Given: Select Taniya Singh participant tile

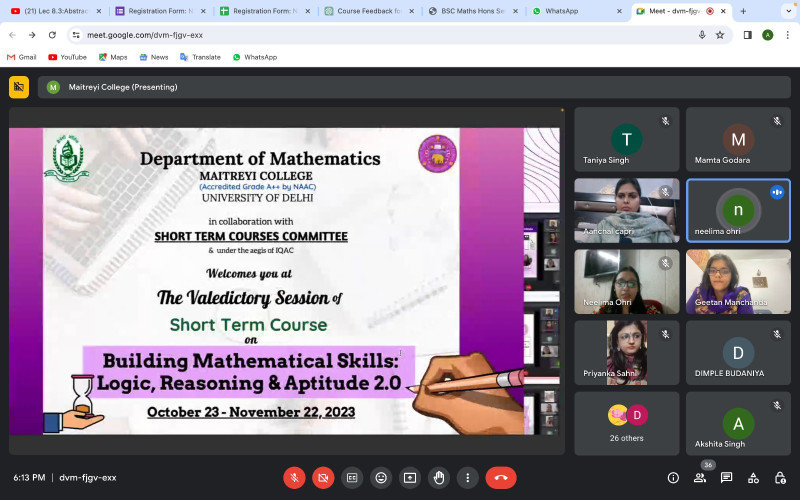Looking at the screenshot, I should (x=627, y=139).
